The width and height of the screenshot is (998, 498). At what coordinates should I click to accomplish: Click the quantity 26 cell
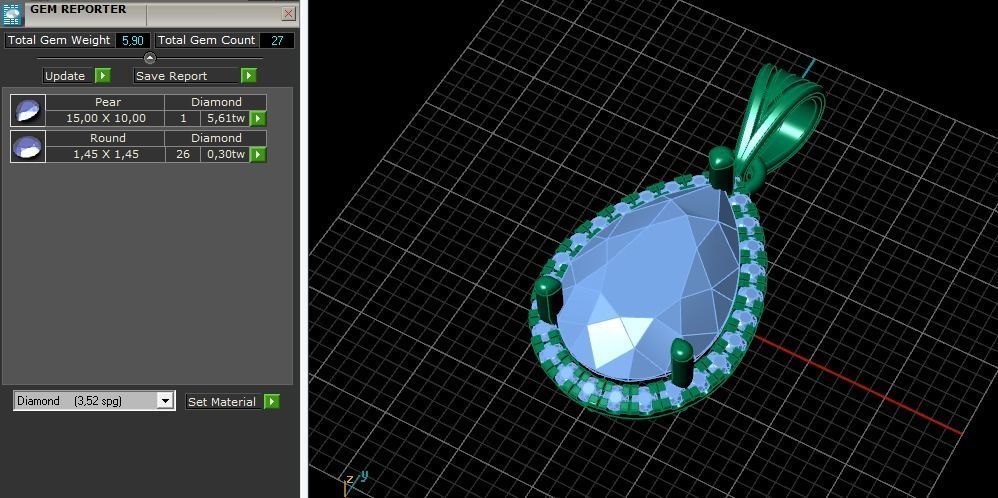click(183, 154)
